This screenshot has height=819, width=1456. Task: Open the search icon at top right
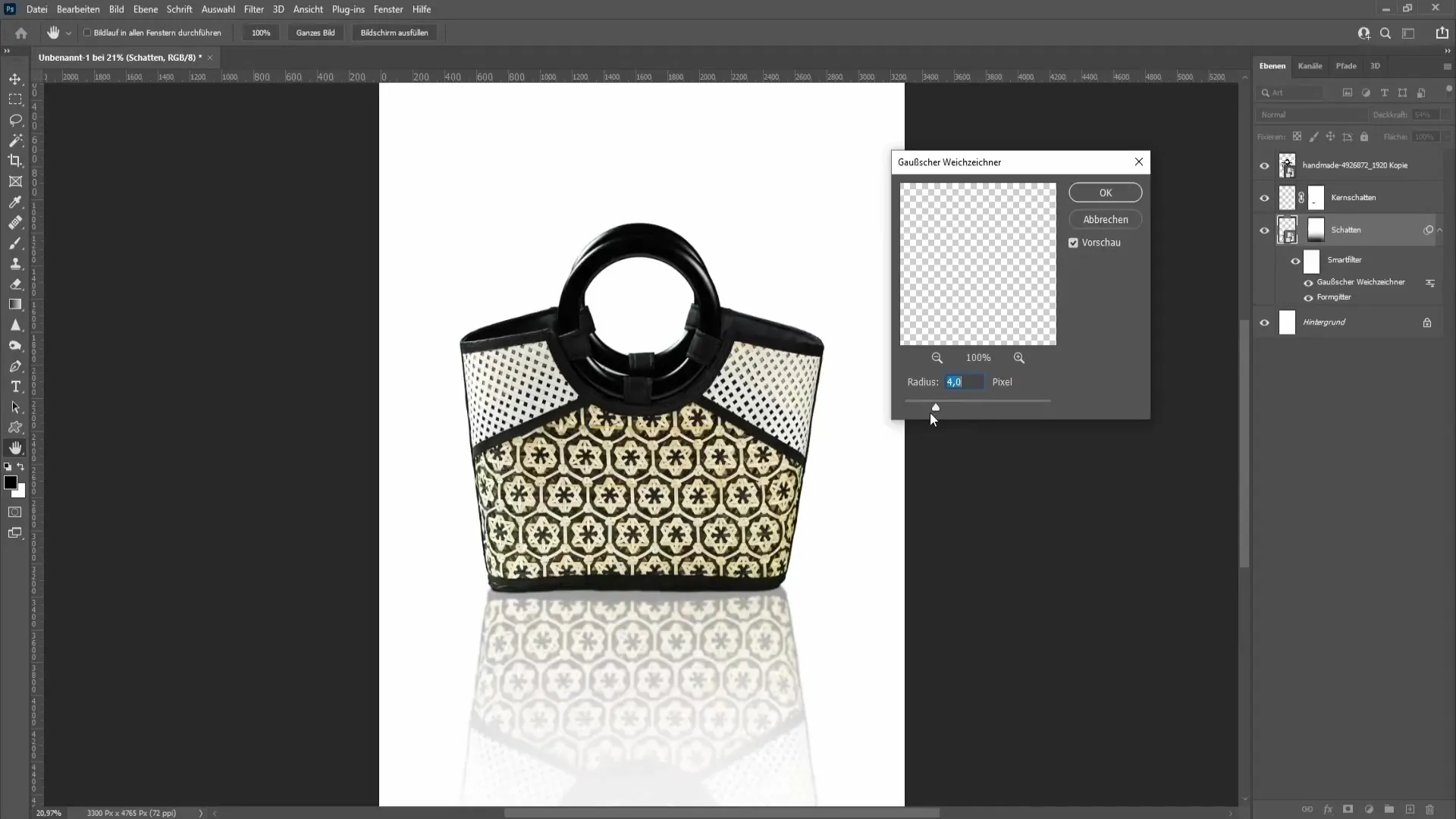coord(1385,33)
